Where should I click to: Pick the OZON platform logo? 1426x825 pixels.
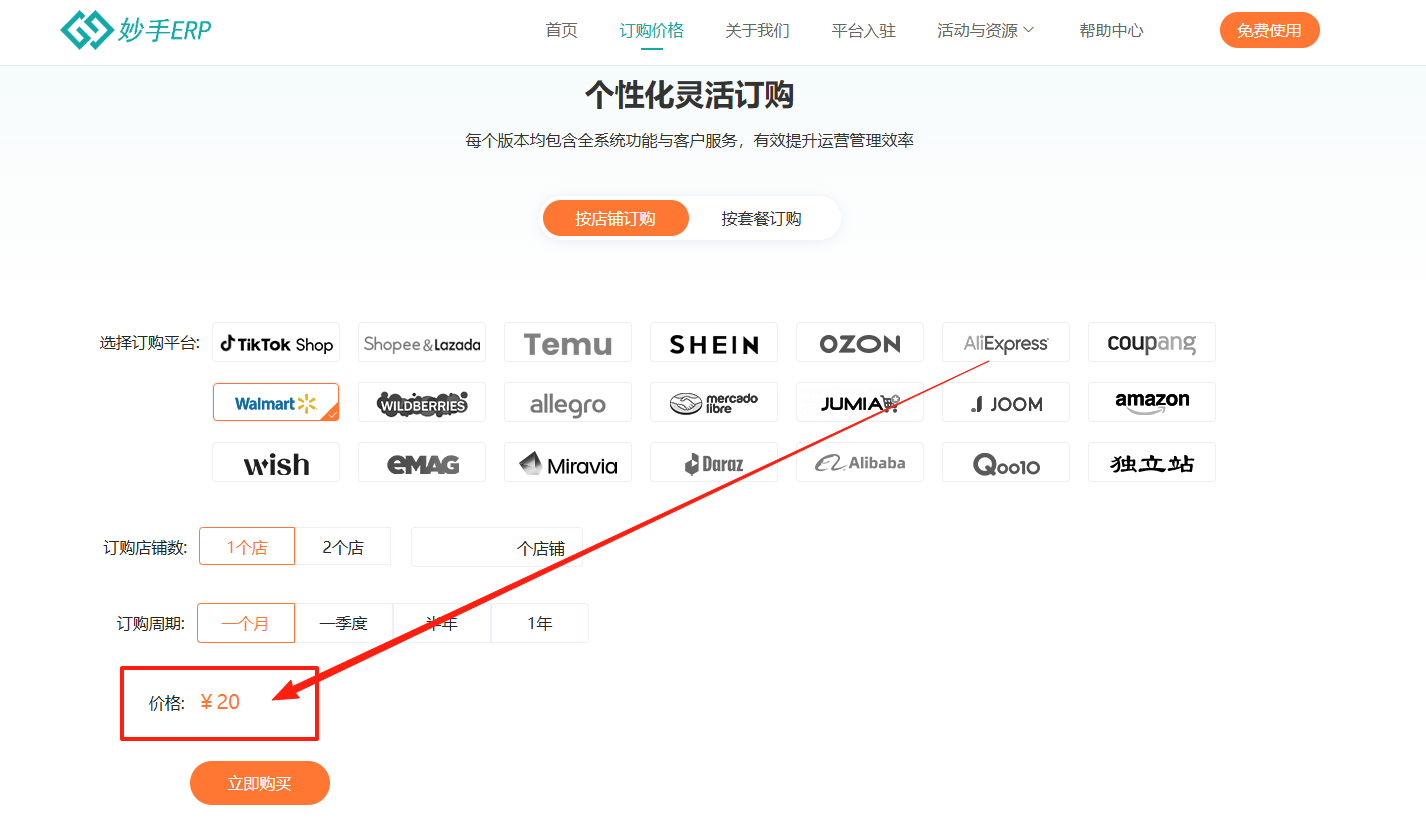859,343
